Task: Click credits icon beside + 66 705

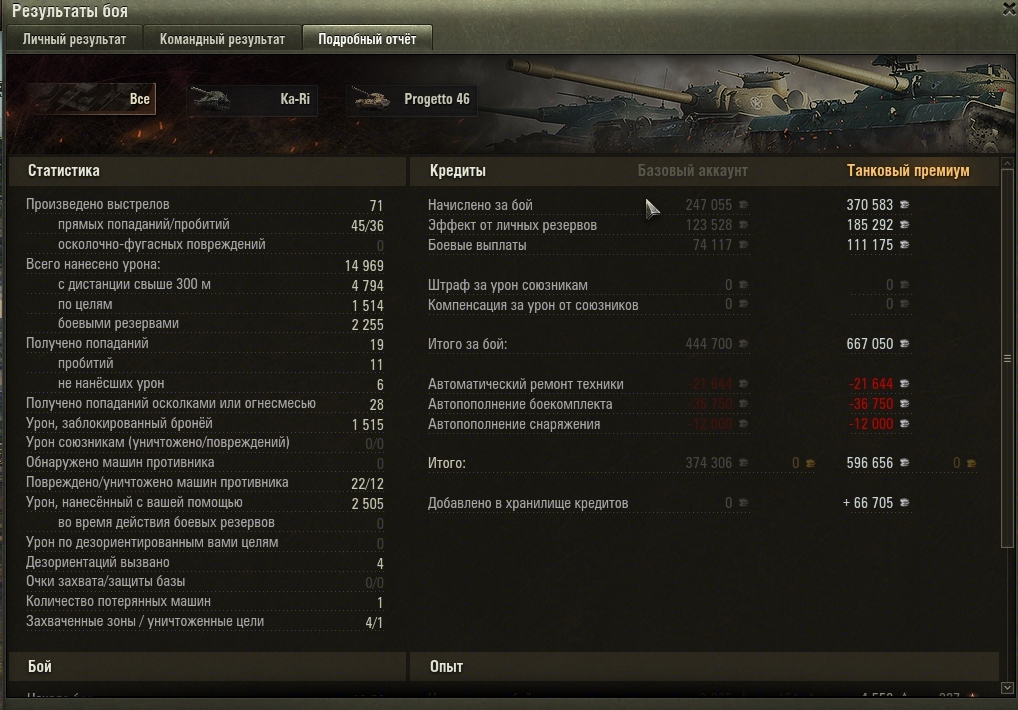Action: click(x=904, y=503)
